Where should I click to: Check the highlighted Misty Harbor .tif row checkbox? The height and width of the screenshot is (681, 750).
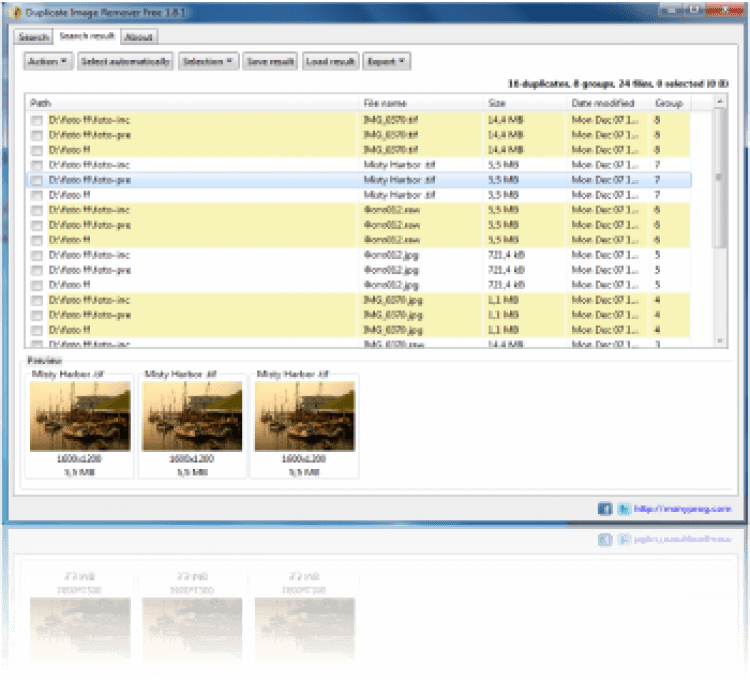(37, 180)
